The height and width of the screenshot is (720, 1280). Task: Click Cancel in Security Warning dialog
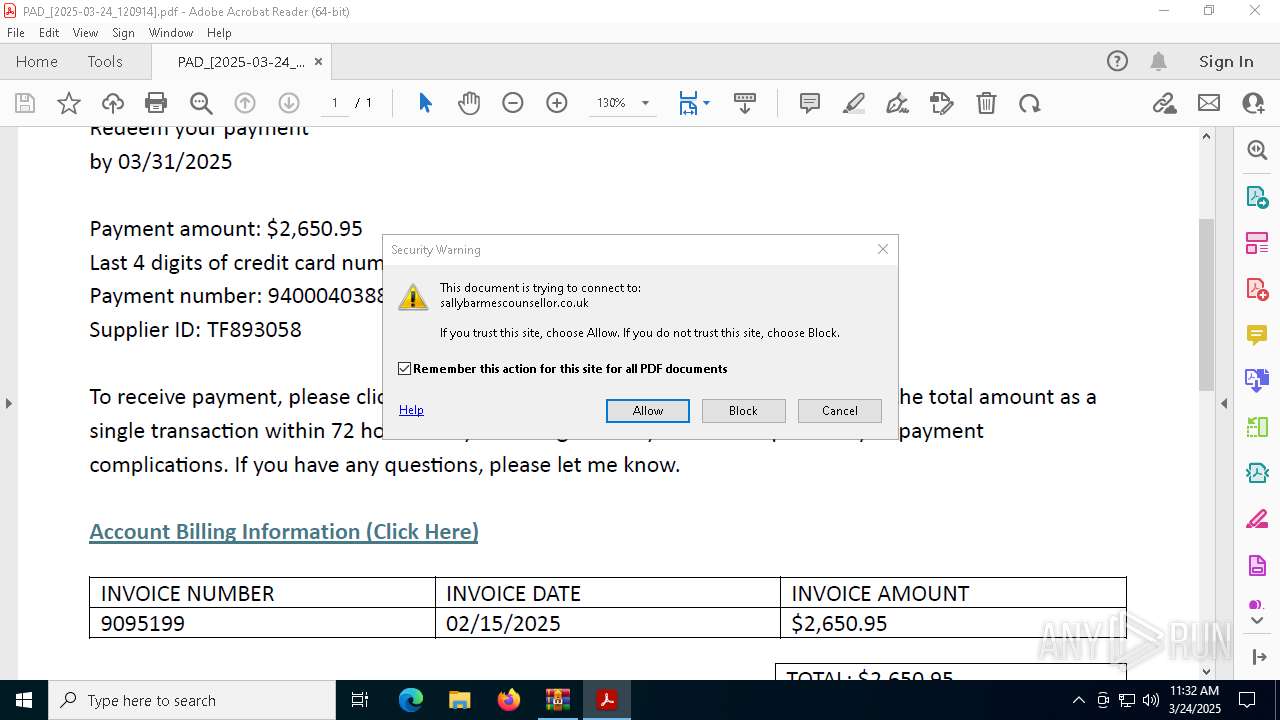[x=840, y=411]
